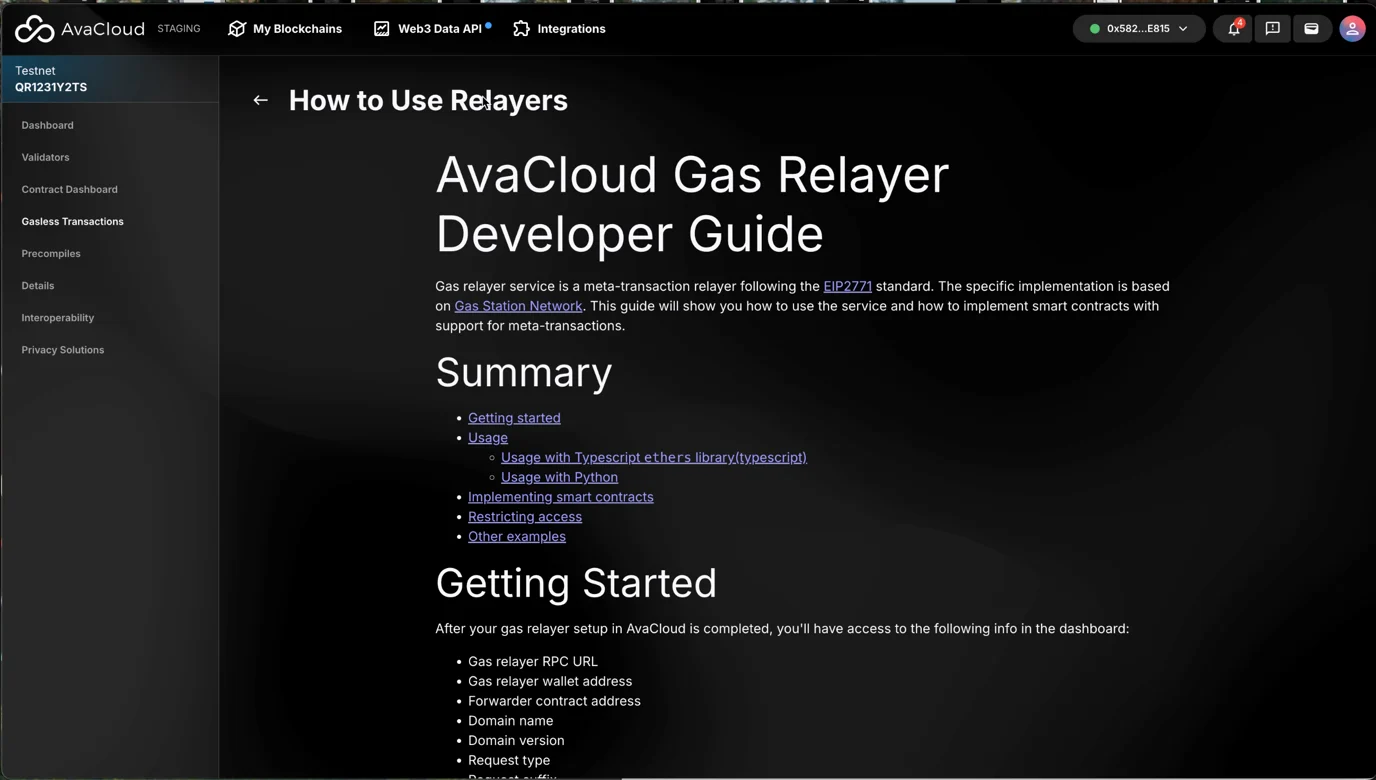Jump to Usage link
The width and height of the screenshot is (1376, 780).
[488, 438]
